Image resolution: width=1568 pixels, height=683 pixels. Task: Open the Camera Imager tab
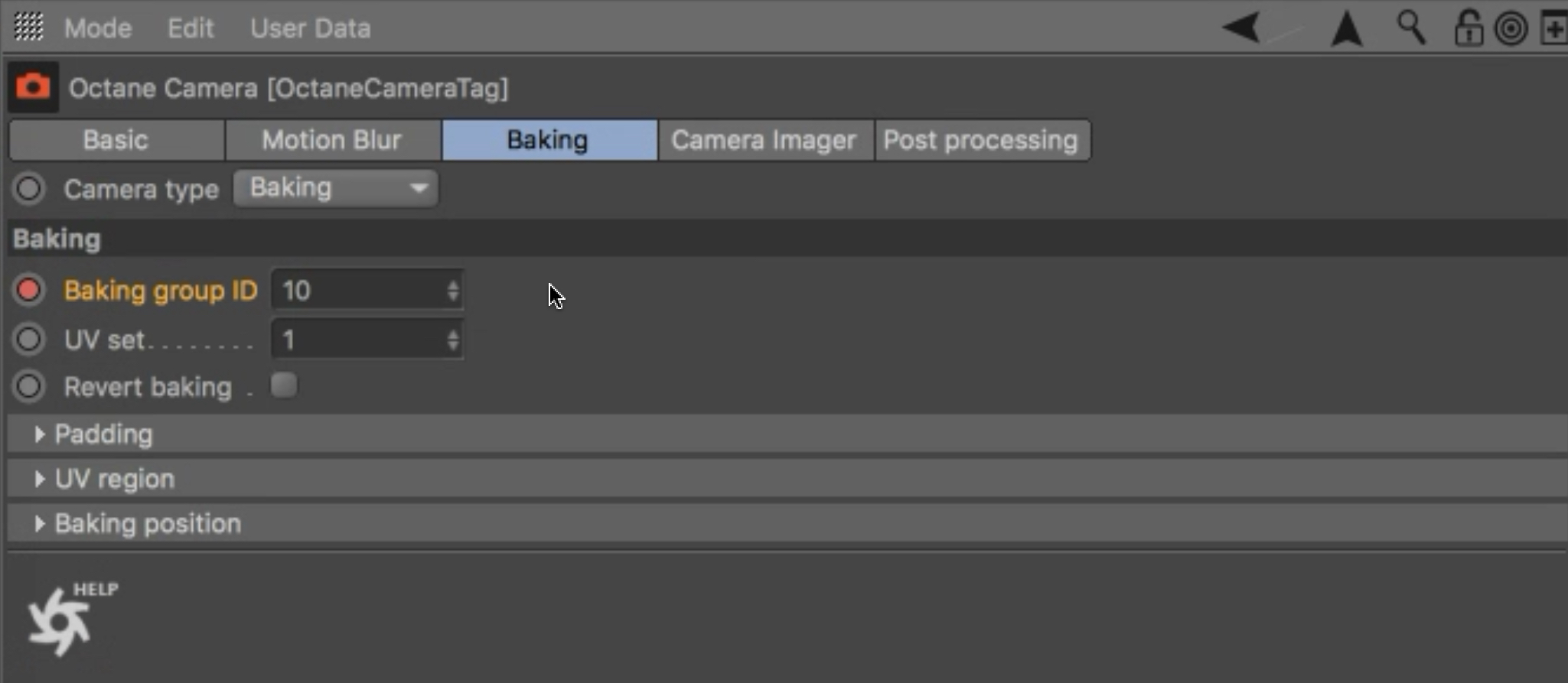pyautogui.click(x=764, y=140)
